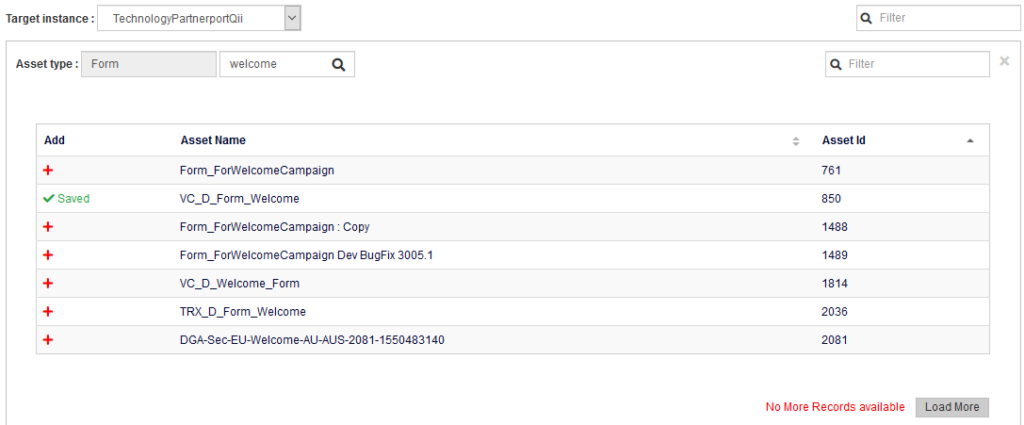Click the Form asset type field
The width and height of the screenshot is (1024, 425).
point(148,64)
